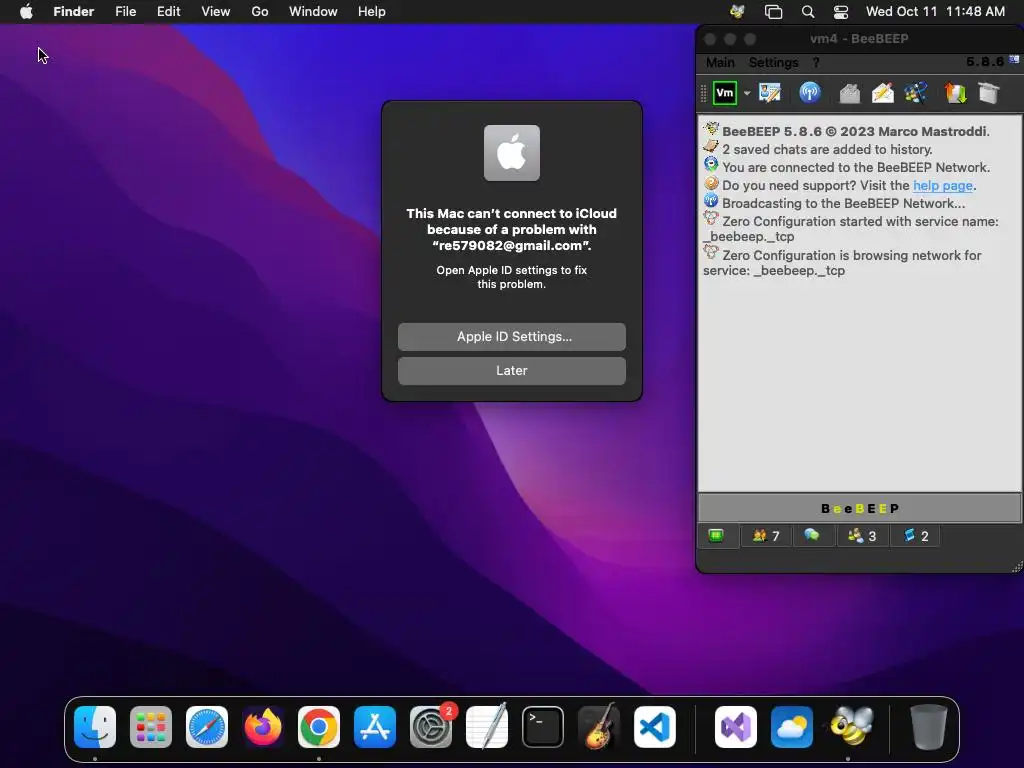The width and height of the screenshot is (1024, 768).
Task: Launch Google Chrome from the Dock
Action: coord(319,726)
